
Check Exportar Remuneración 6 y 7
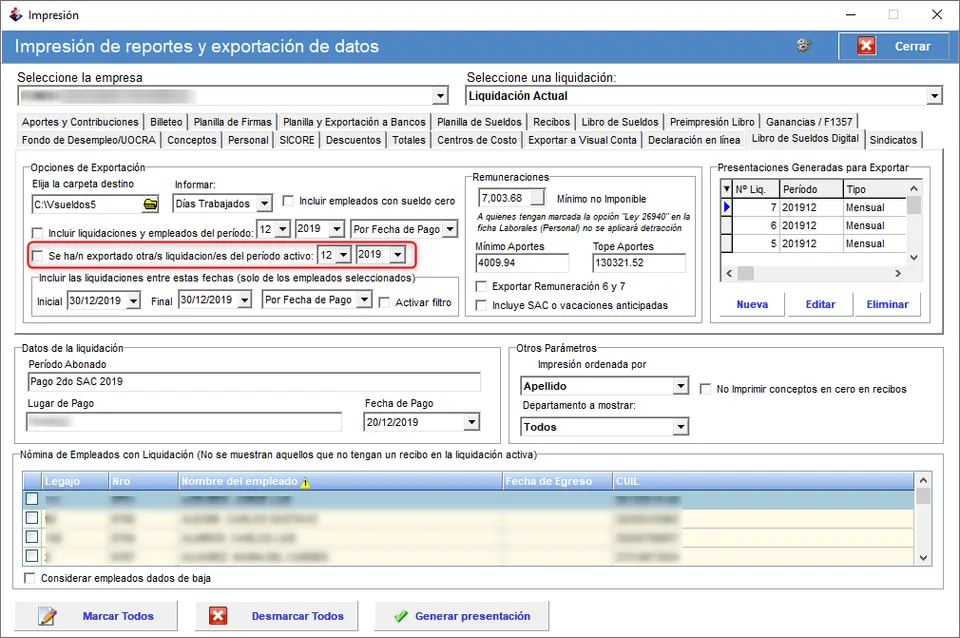click(481, 287)
